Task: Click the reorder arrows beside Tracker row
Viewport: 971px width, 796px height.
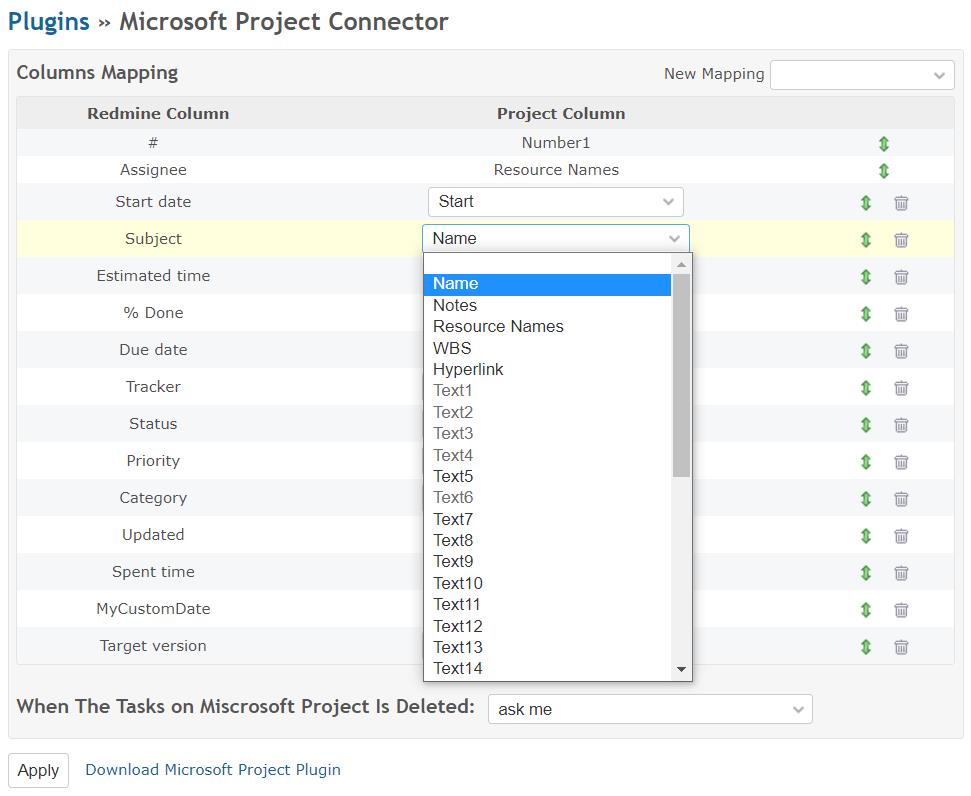Action: pos(866,388)
